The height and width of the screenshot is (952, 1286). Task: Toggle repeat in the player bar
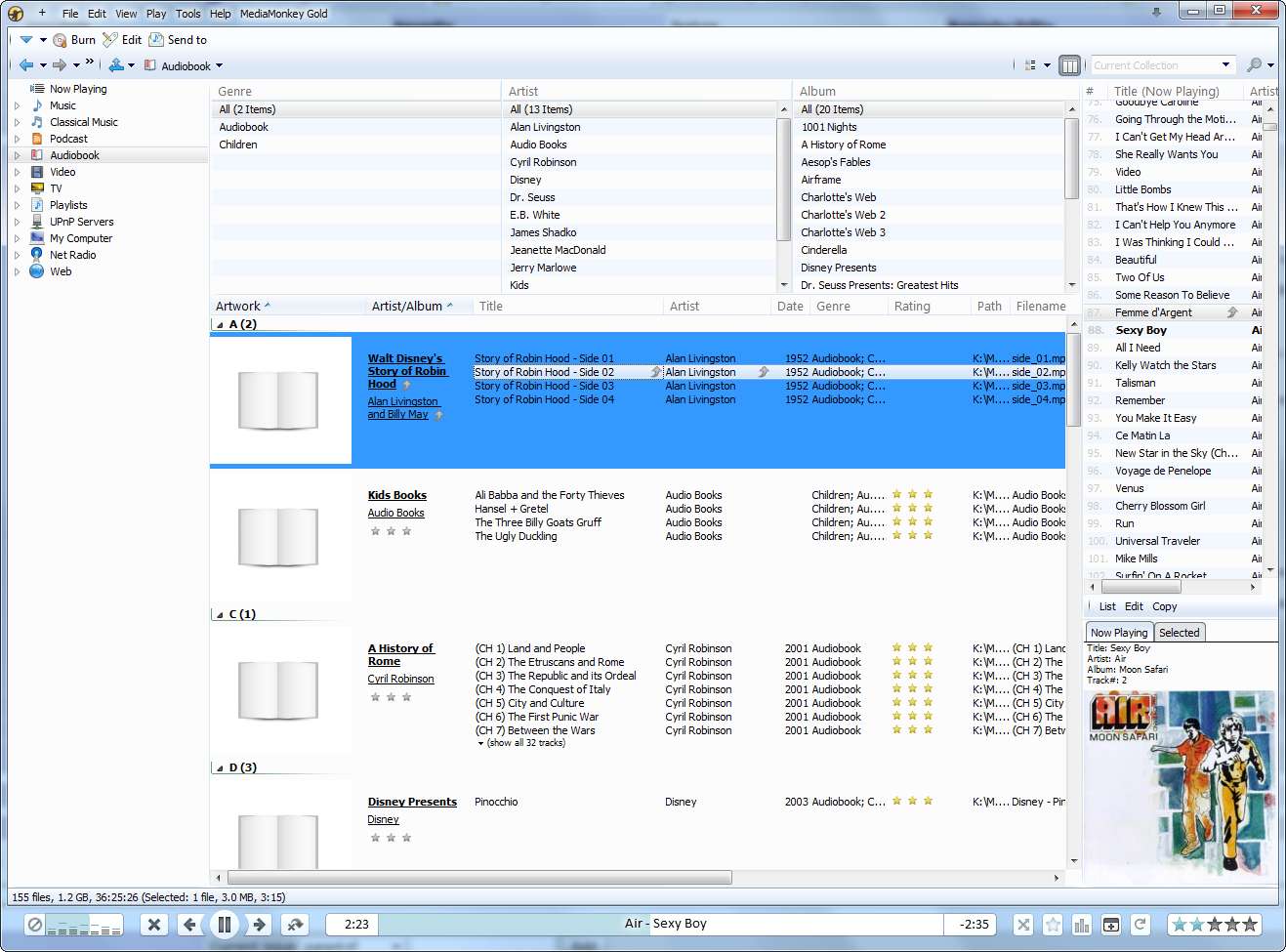click(x=1140, y=924)
